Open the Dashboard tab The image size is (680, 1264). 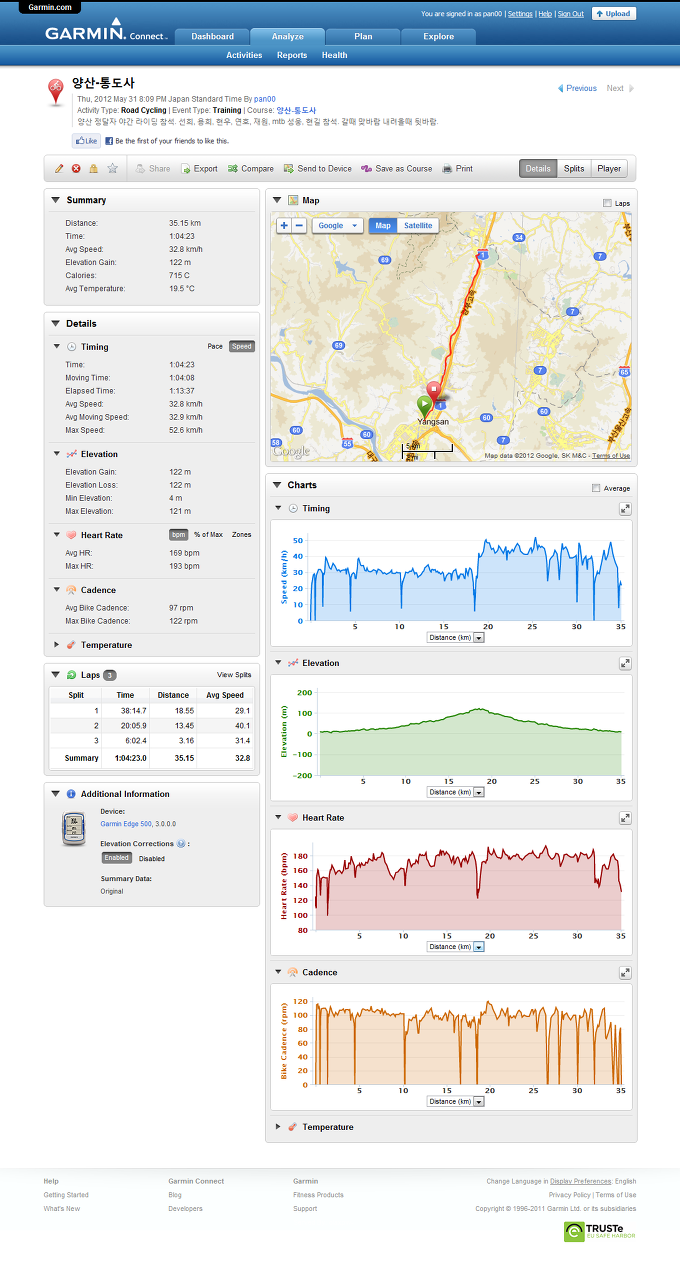tap(212, 37)
